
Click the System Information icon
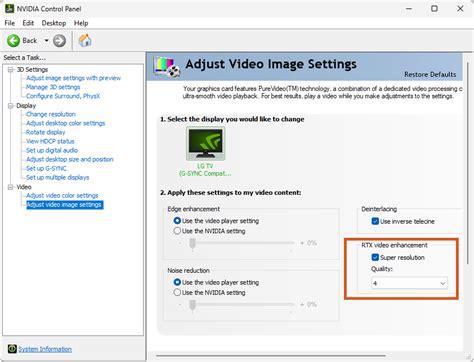pos(12,349)
